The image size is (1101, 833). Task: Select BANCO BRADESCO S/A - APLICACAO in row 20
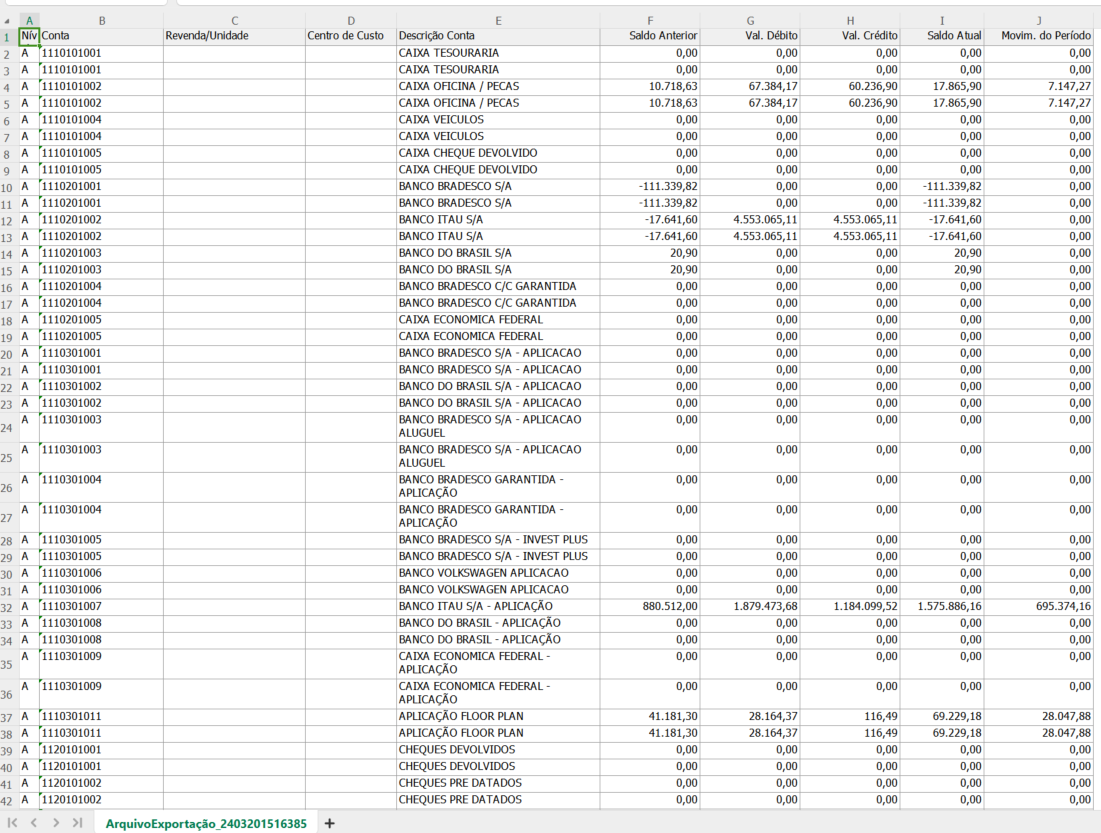click(x=499, y=353)
